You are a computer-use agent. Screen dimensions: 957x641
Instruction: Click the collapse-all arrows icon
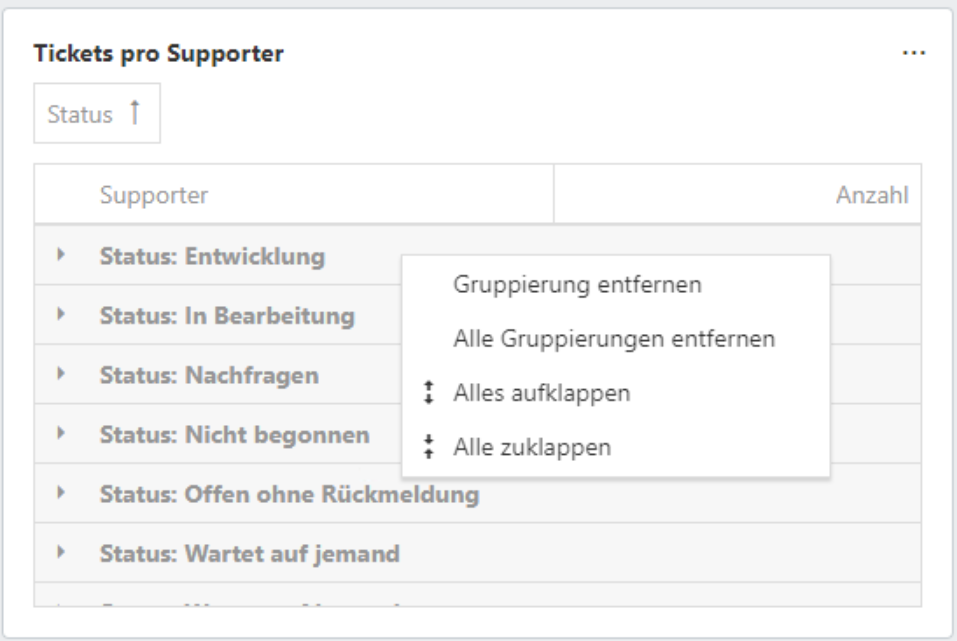tap(430, 449)
